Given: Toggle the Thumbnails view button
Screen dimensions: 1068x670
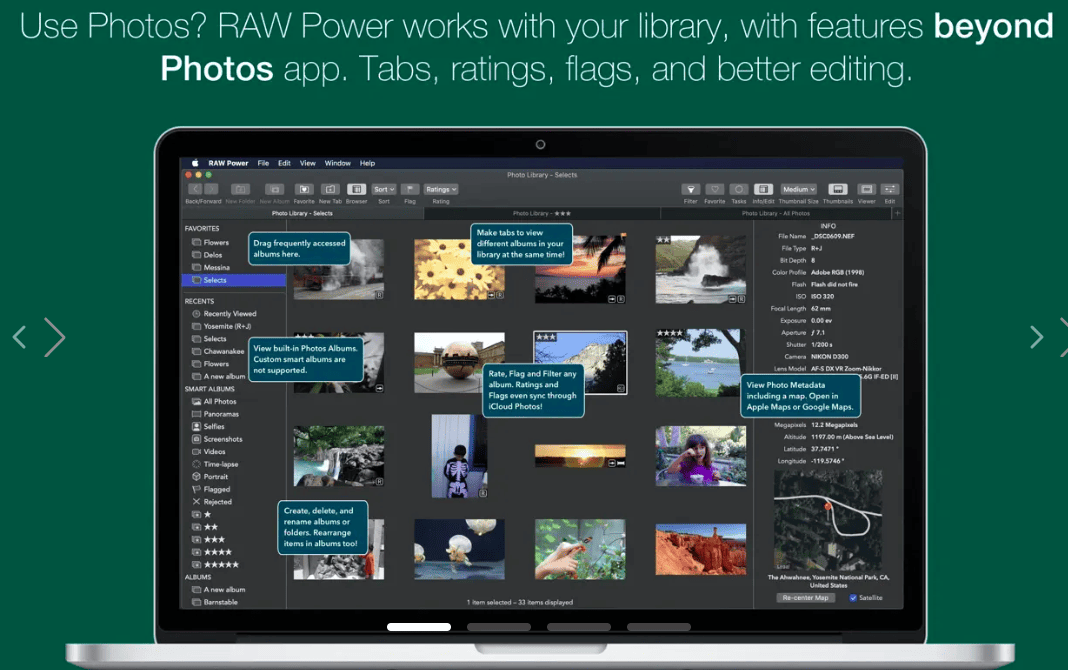Looking at the screenshot, I should (838, 189).
